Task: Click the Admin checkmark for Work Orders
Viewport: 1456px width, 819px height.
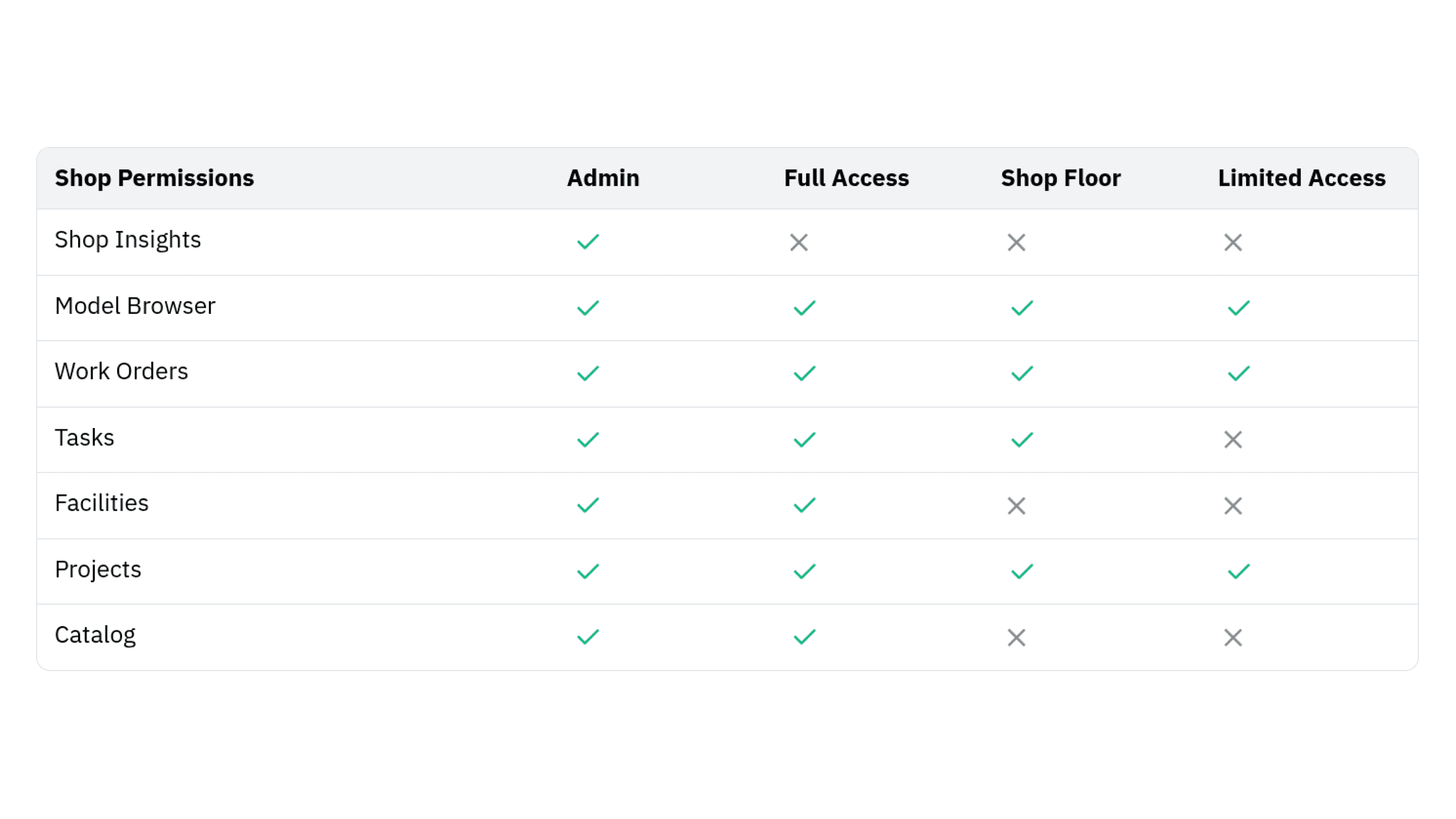Action: pos(588,373)
